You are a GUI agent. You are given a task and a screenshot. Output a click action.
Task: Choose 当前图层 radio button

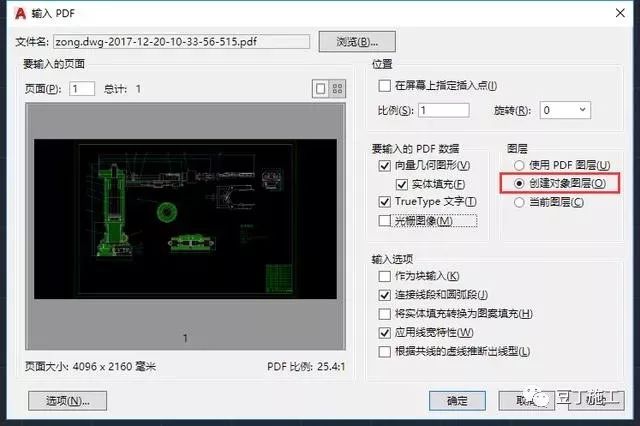[x=518, y=202]
